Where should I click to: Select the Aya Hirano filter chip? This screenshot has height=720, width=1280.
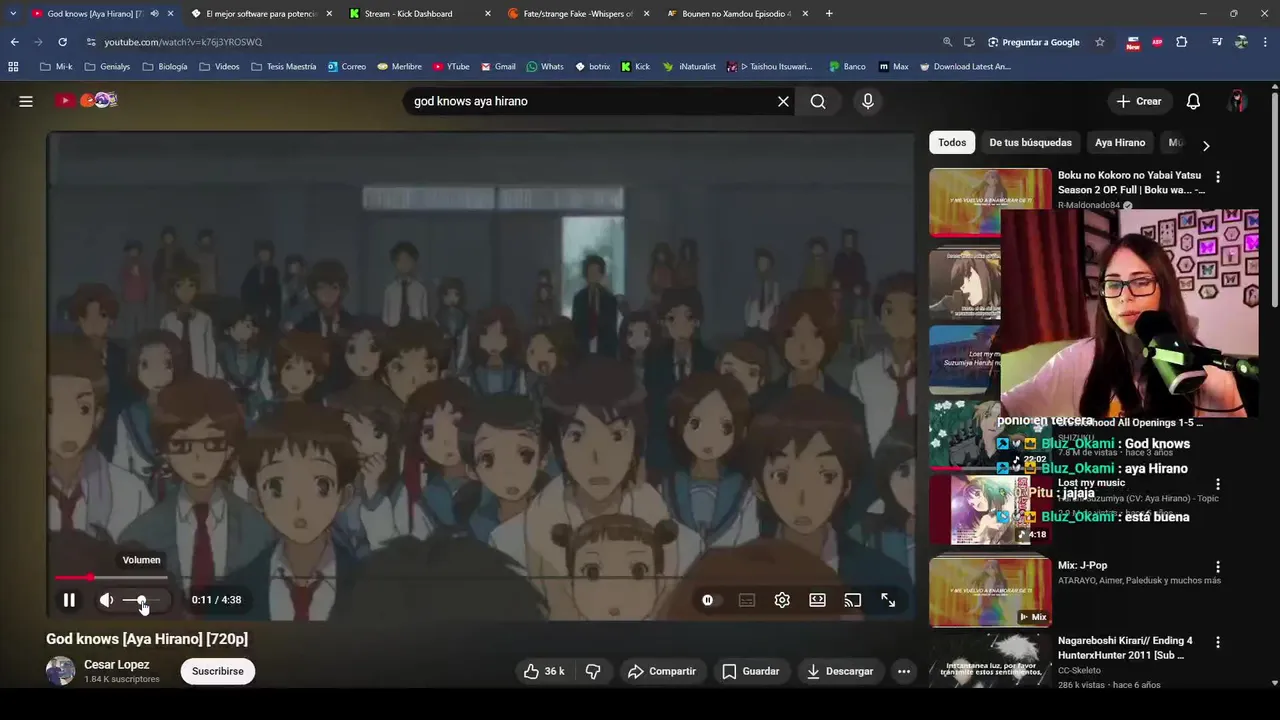click(1120, 142)
